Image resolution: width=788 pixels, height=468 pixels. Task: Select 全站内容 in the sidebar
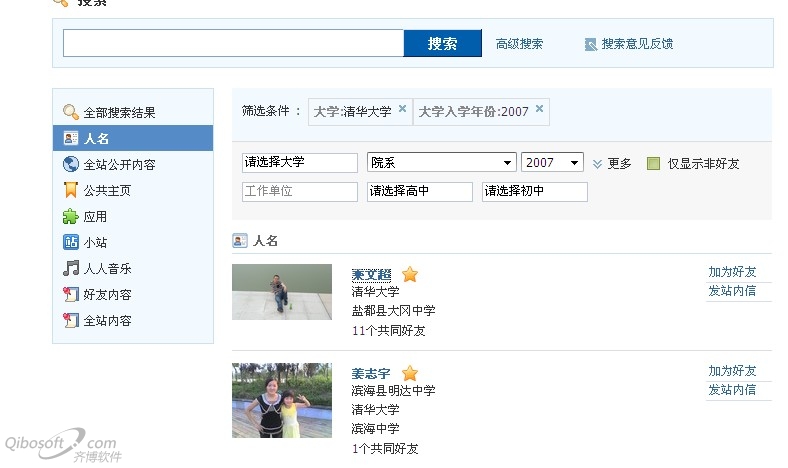click(x=107, y=321)
